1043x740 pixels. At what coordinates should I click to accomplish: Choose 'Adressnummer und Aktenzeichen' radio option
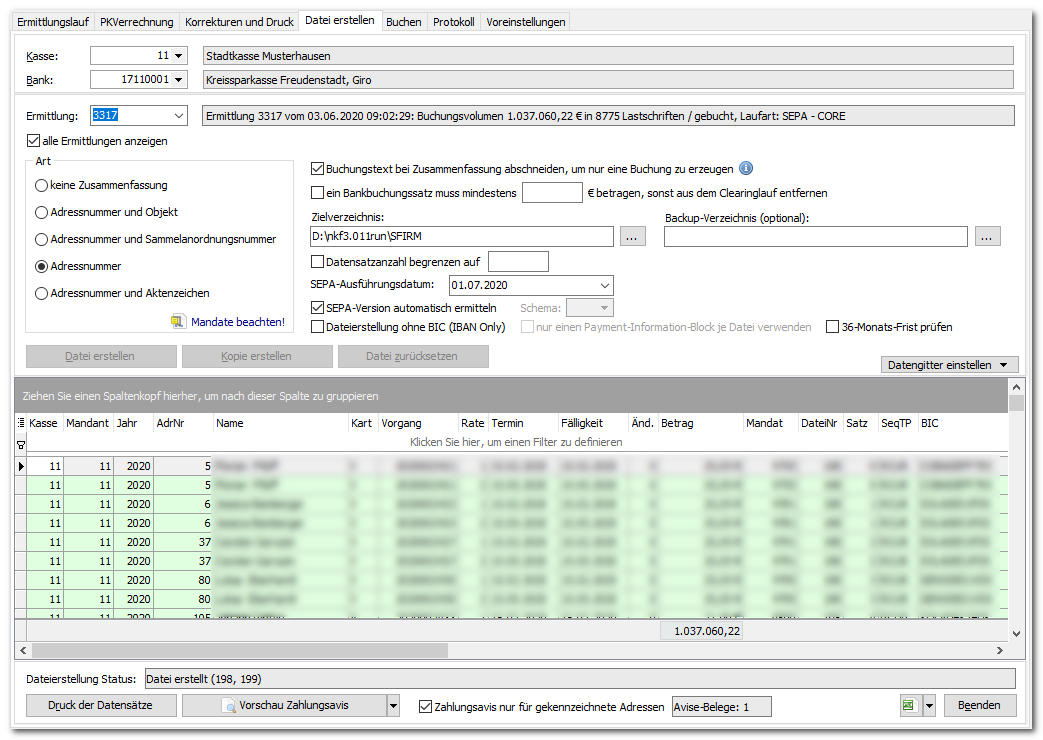[x=41, y=293]
